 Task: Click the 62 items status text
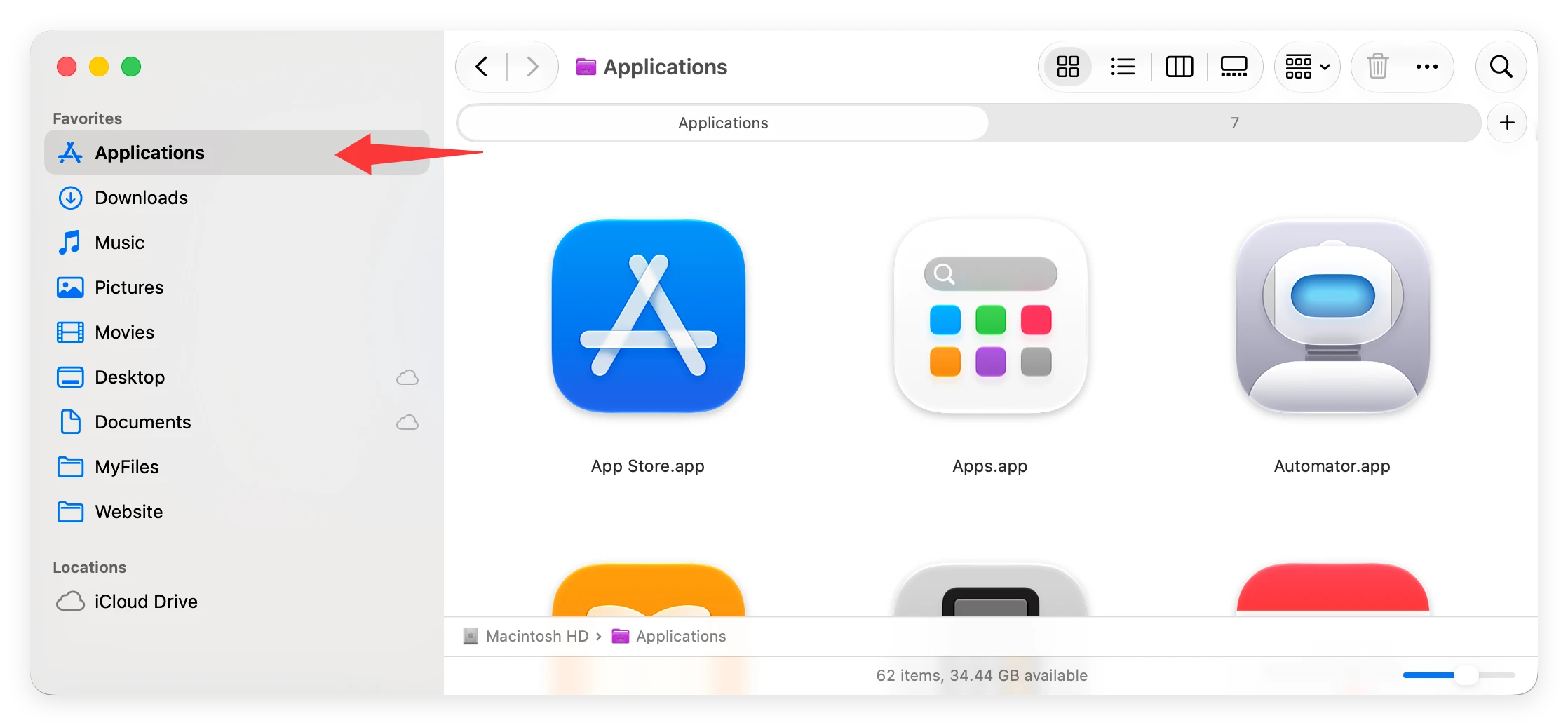(x=982, y=676)
